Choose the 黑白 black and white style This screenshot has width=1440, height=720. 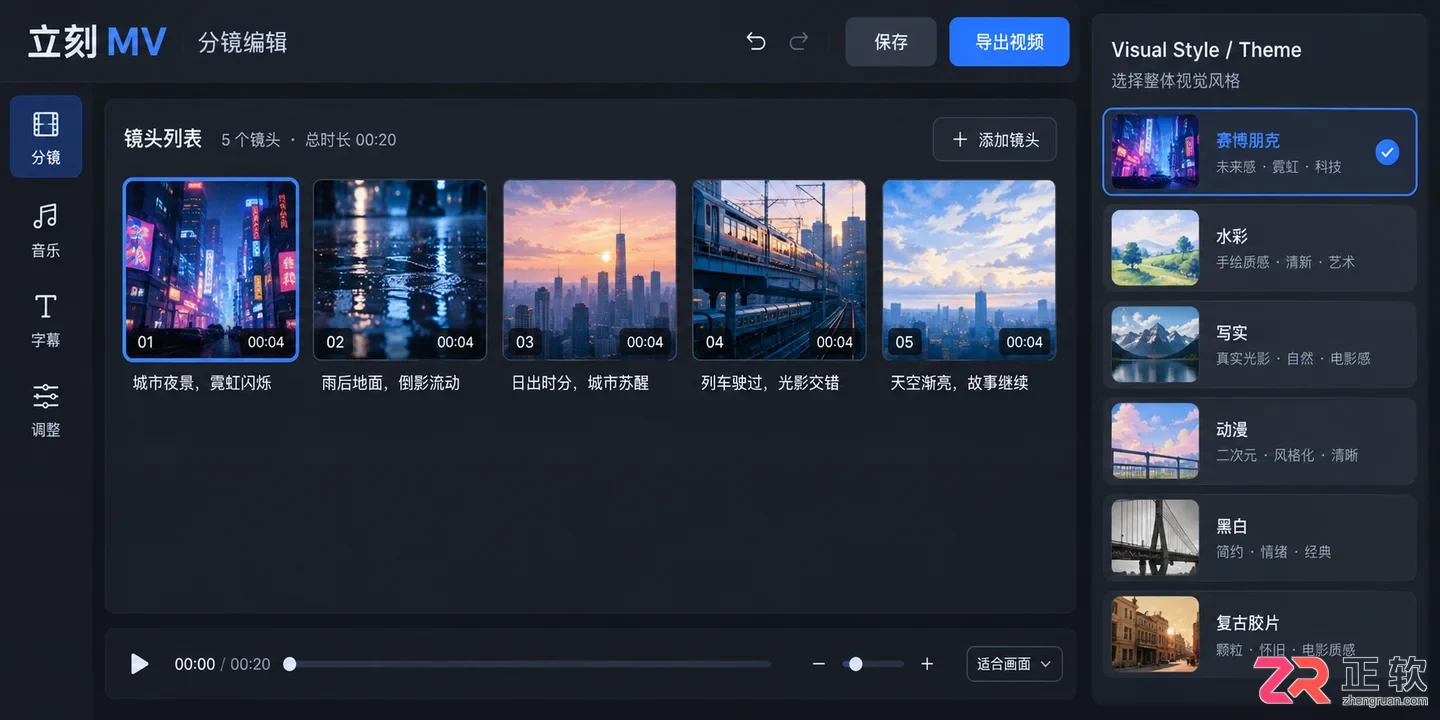coord(1260,537)
